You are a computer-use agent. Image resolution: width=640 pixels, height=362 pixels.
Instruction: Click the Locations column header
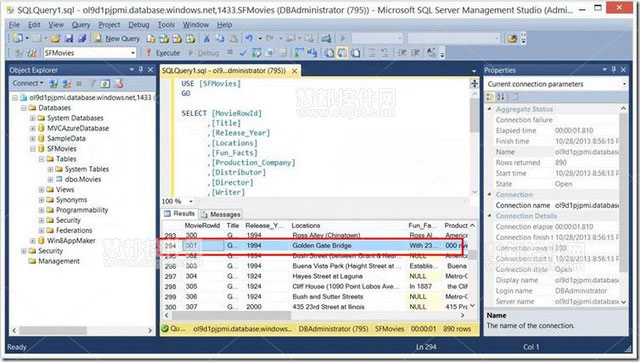click(306, 225)
